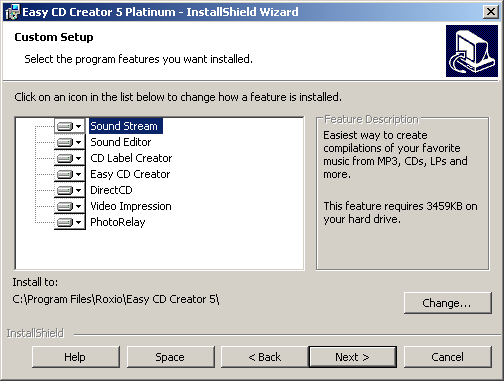Click the Sound Editor drive icon
The width and height of the screenshot is (504, 381).
pyautogui.click(x=65, y=142)
